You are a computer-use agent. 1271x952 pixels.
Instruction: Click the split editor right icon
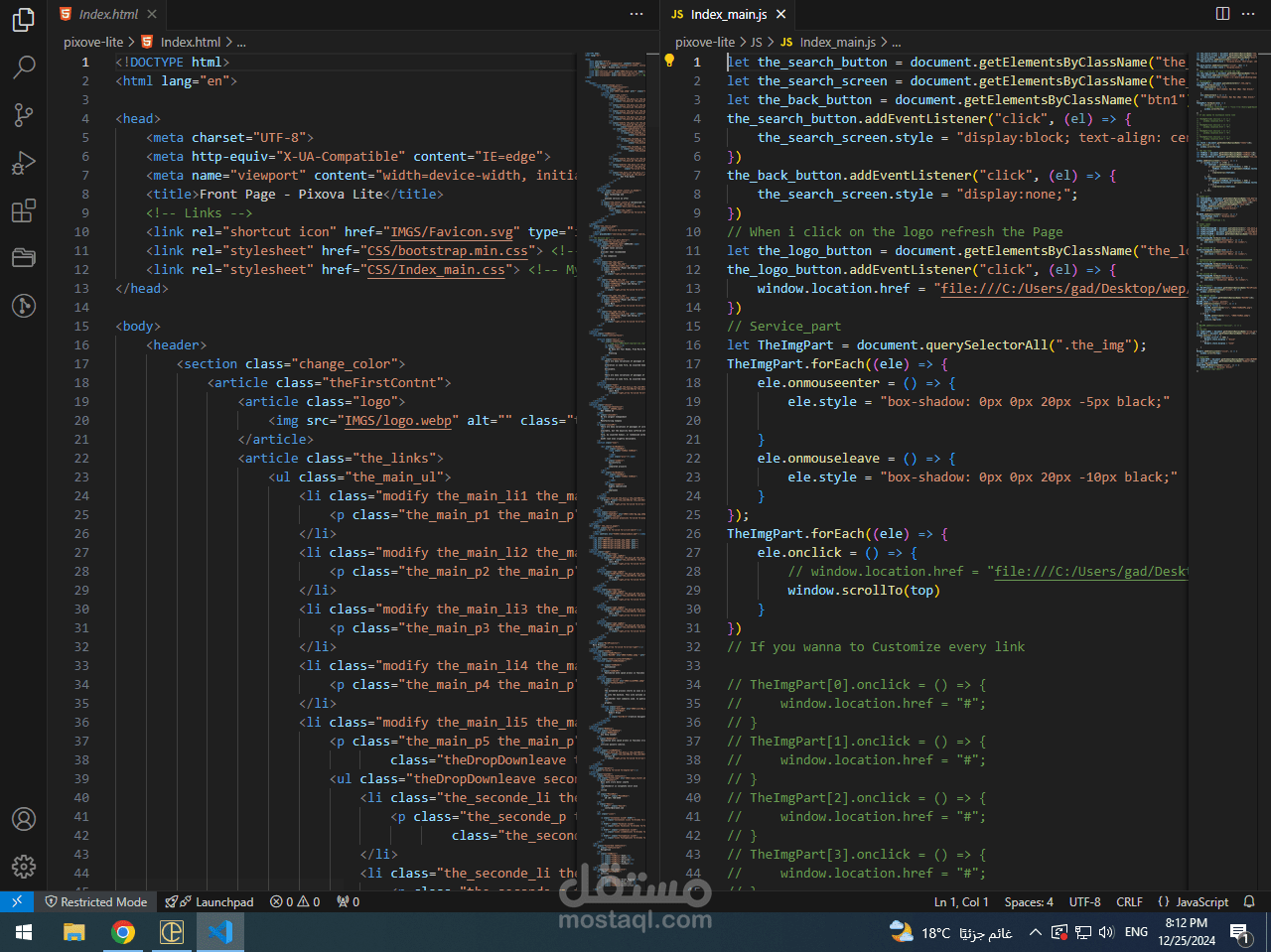tap(1222, 14)
